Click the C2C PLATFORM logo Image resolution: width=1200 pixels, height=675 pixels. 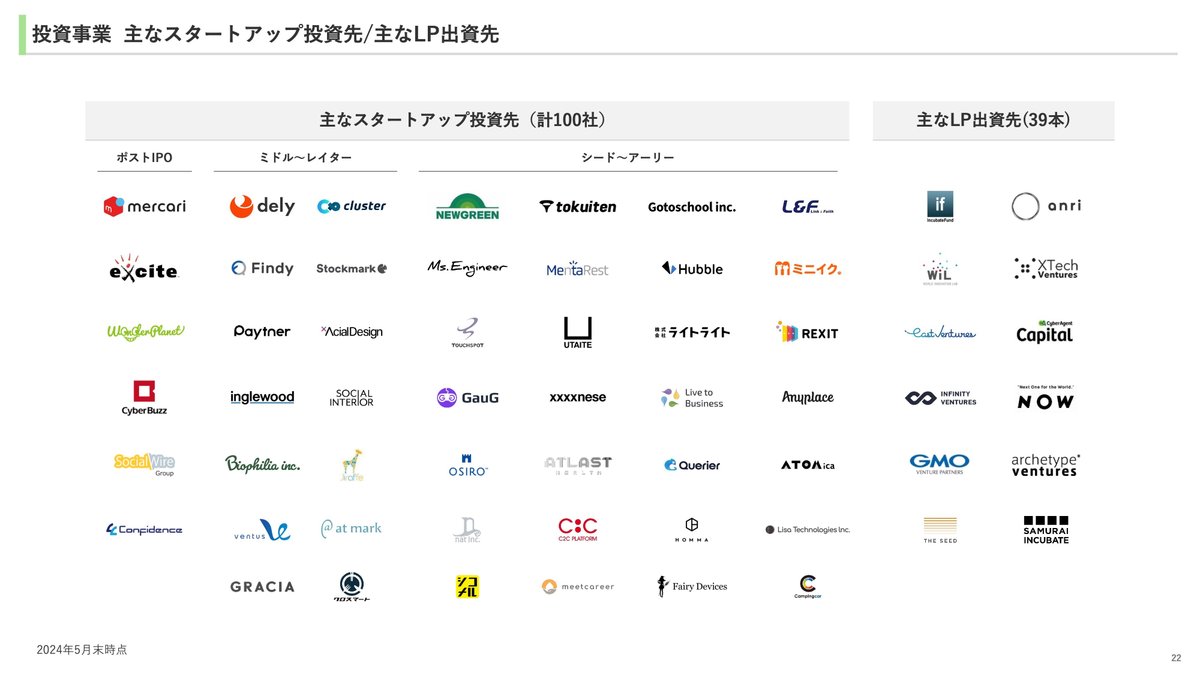tap(578, 529)
